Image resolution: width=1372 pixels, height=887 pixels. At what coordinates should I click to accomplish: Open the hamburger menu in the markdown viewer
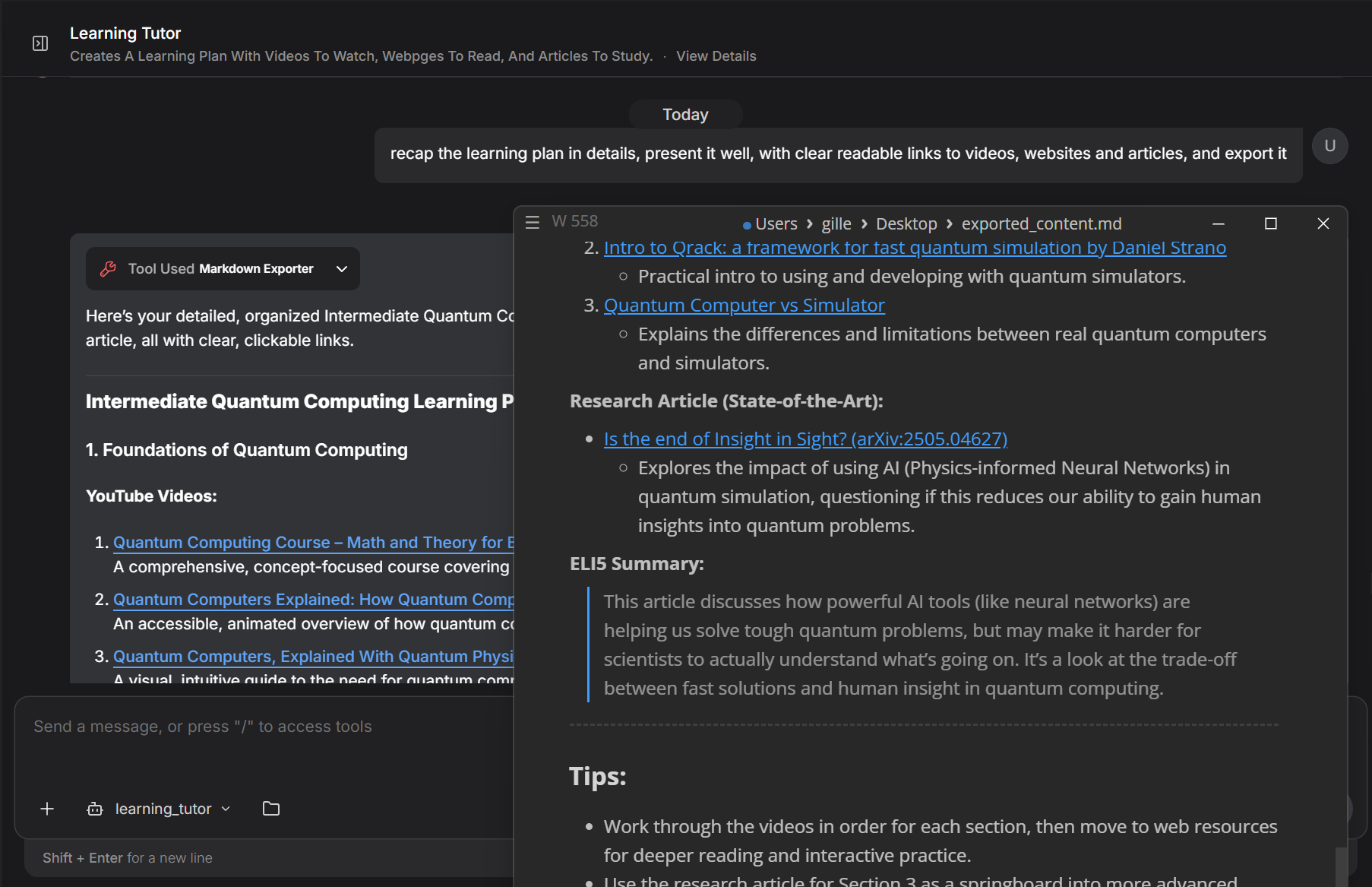[x=532, y=222]
